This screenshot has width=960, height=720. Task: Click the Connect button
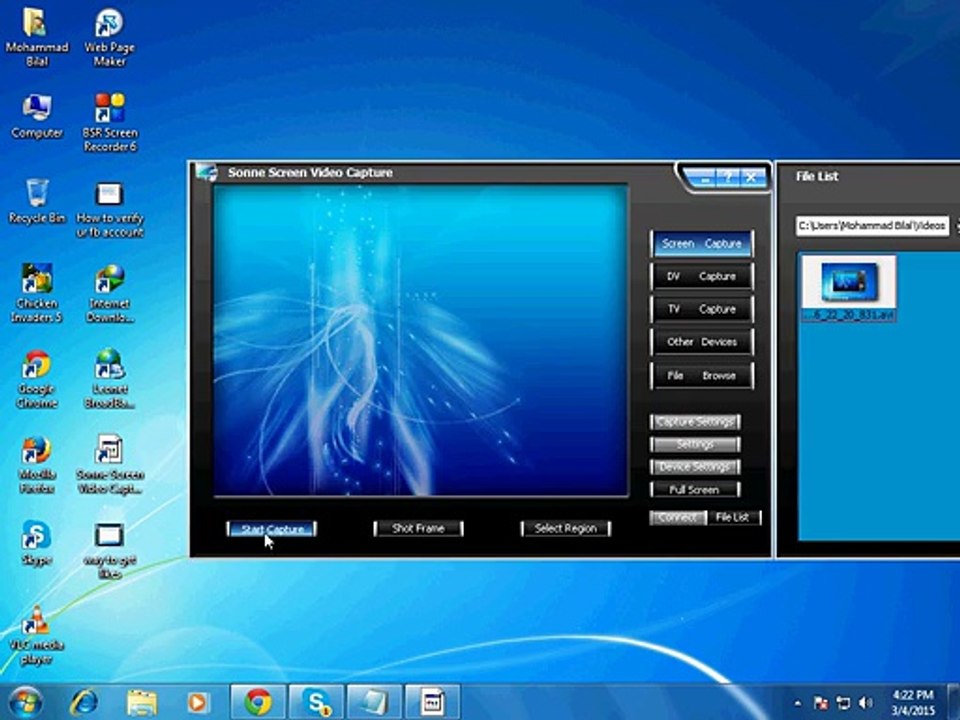click(x=678, y=517)
